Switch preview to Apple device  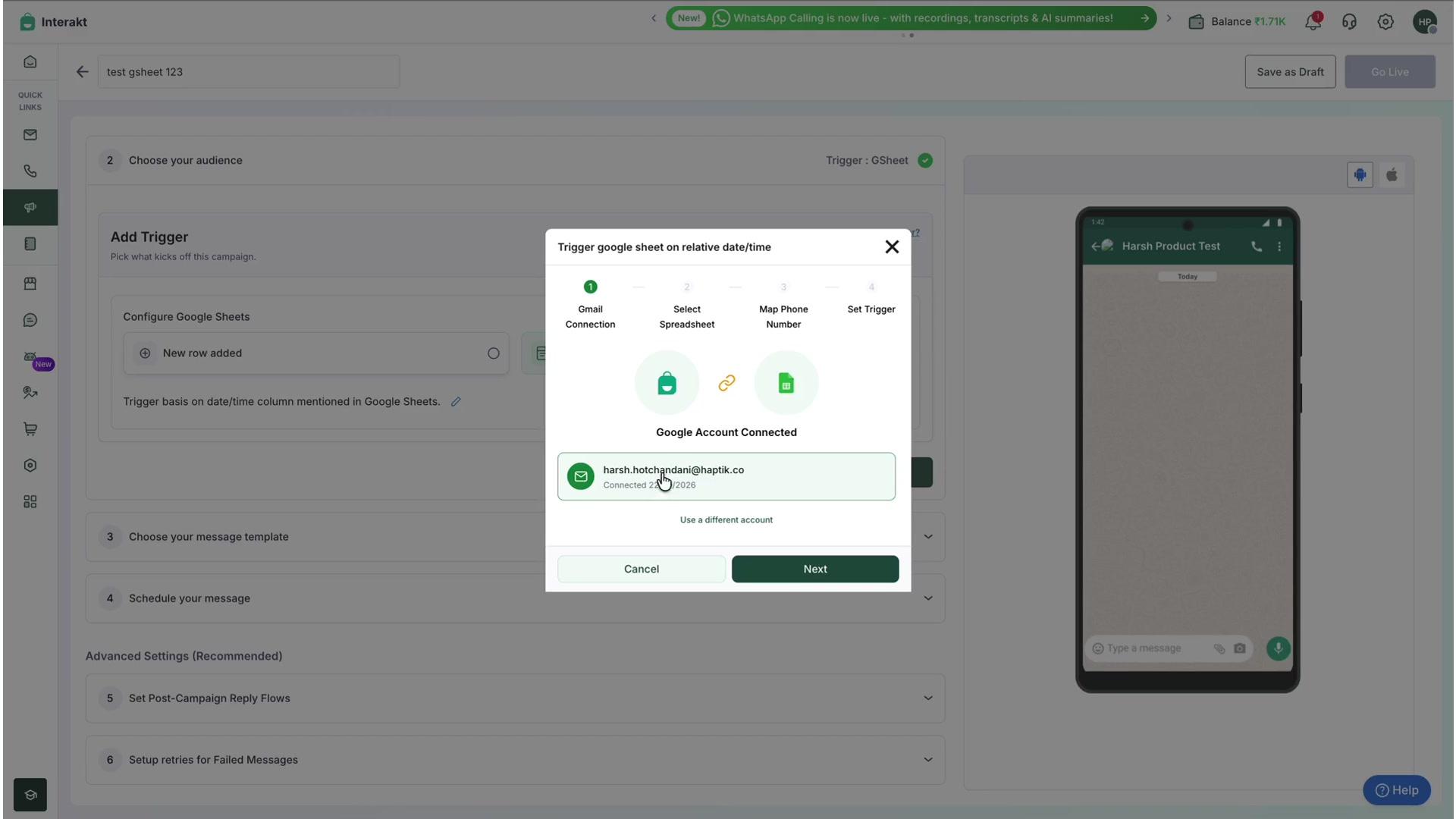tap(1392, 175)
